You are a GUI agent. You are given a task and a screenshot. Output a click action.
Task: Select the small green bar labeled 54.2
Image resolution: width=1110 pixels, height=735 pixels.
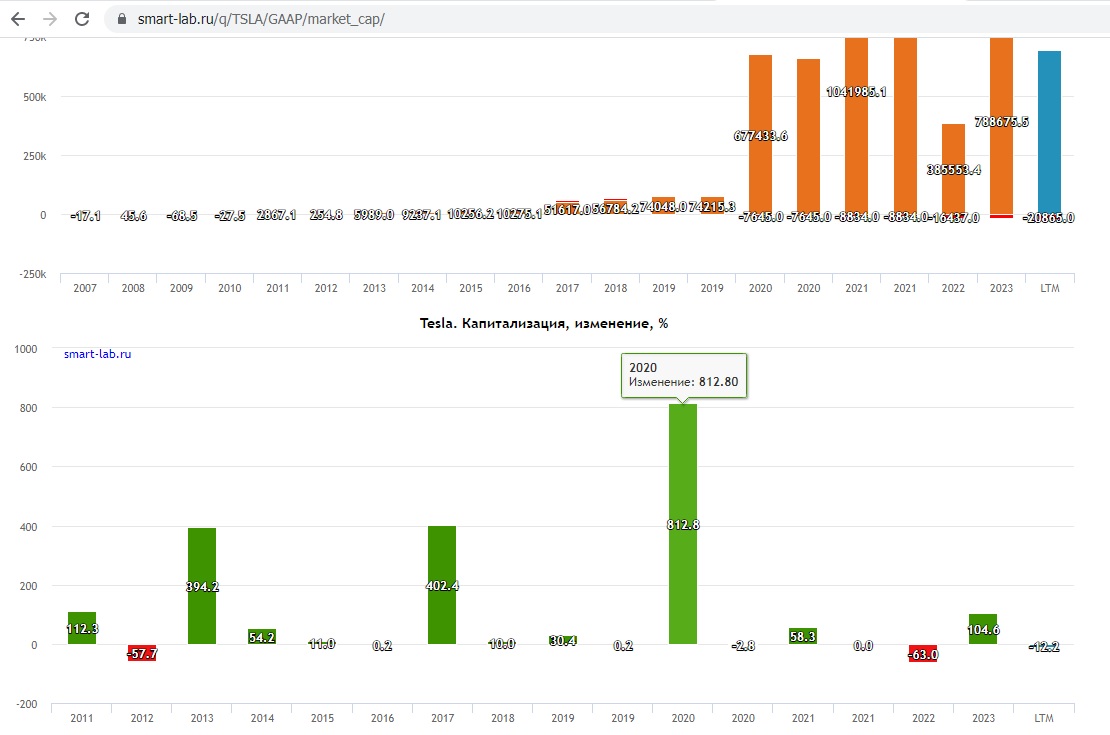point(262,637)
